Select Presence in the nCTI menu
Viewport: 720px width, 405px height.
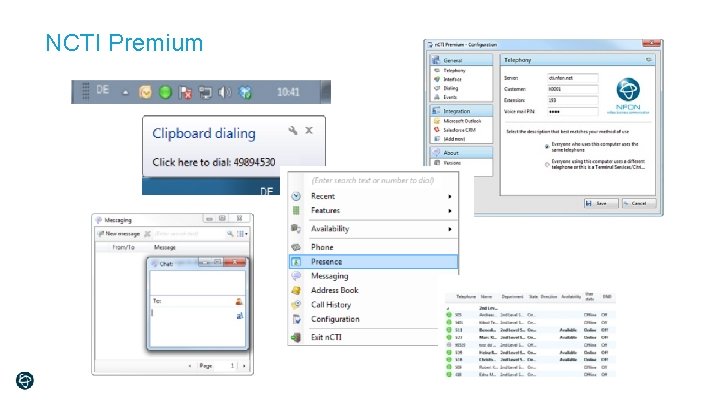tap(373, 262)
